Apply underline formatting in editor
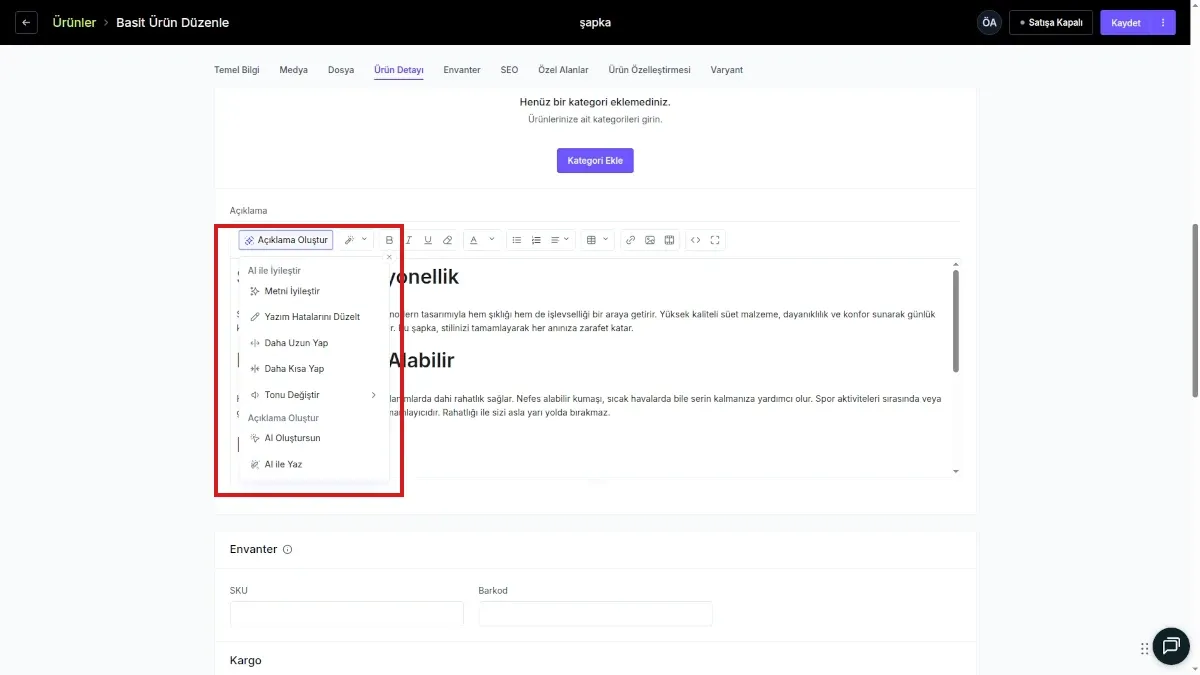Image resolution: width=1200 pixels, height=675 pixels. point(428,240)
